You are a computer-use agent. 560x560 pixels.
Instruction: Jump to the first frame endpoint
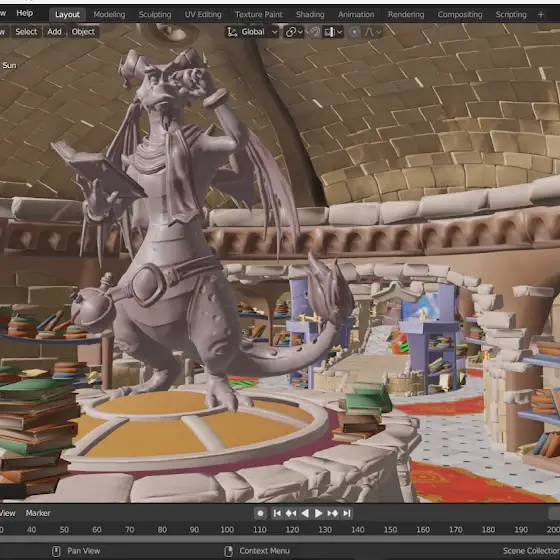coord(277,513)
